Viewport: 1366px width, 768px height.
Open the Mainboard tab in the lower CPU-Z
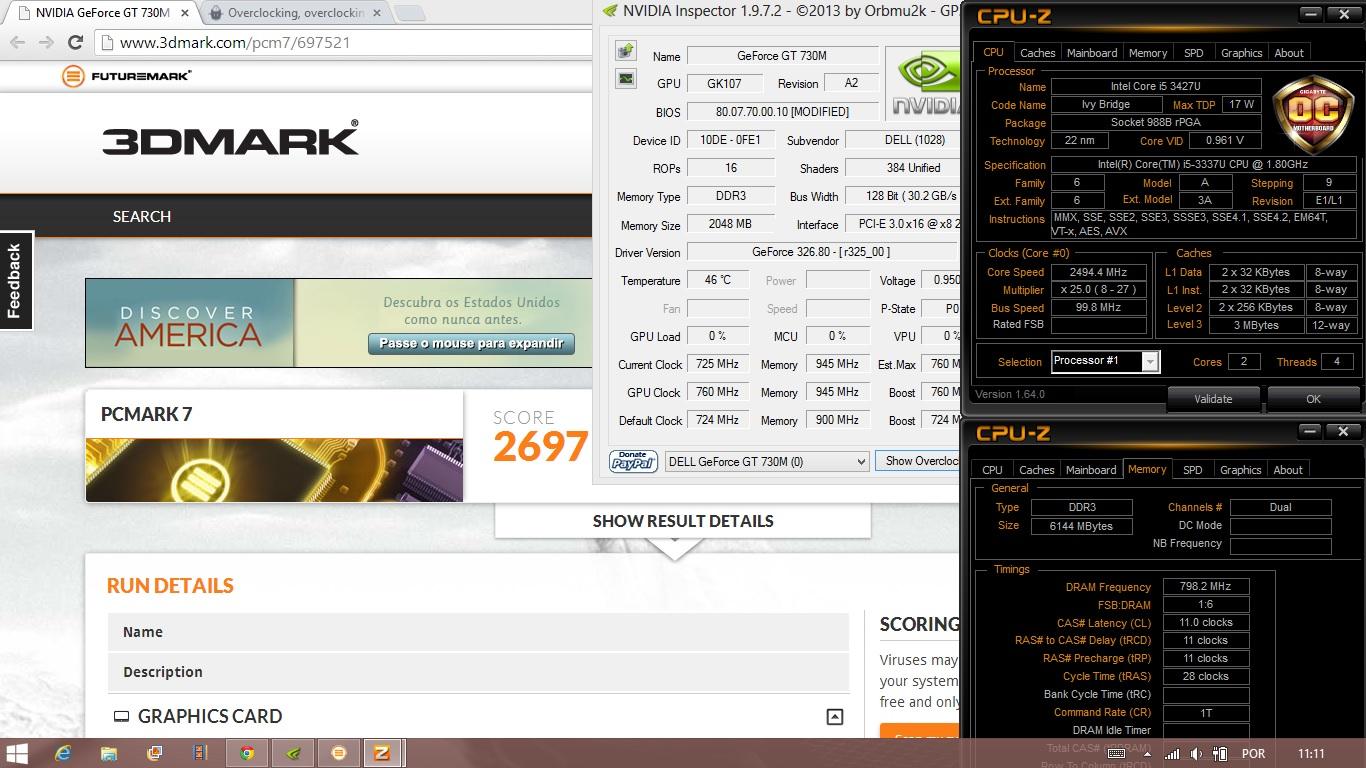point(1091,470)
